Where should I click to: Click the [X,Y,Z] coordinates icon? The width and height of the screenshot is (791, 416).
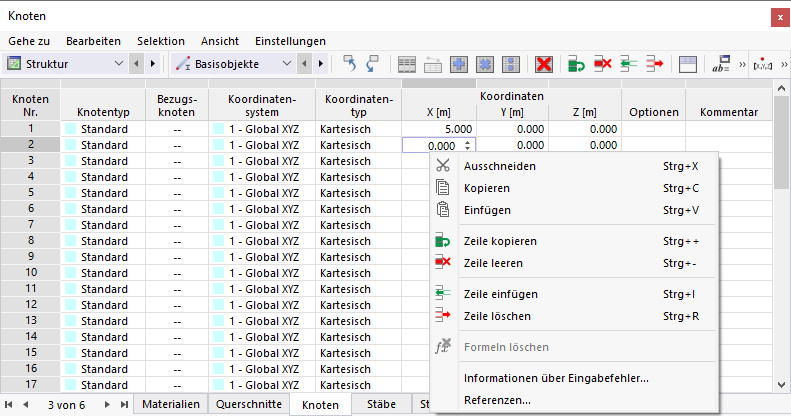coord(763,65)
